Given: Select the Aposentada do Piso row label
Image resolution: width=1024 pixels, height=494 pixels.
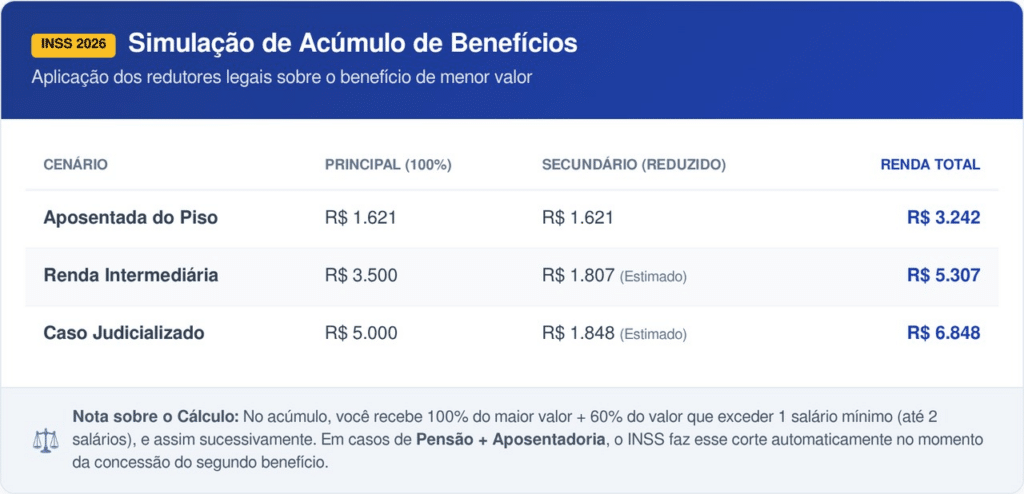Looking at the screenshot, I should click(x=130, y=217).
